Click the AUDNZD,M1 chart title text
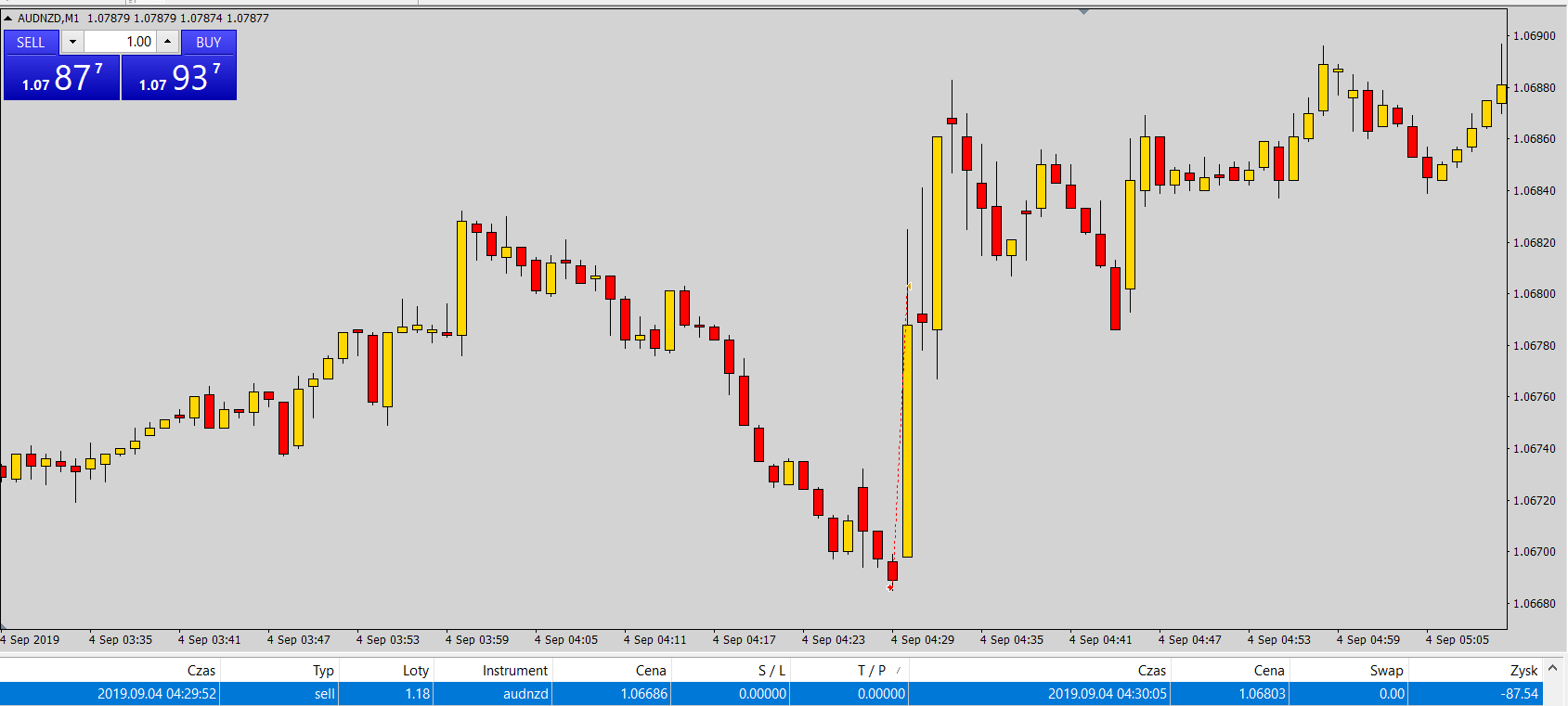 48,18
